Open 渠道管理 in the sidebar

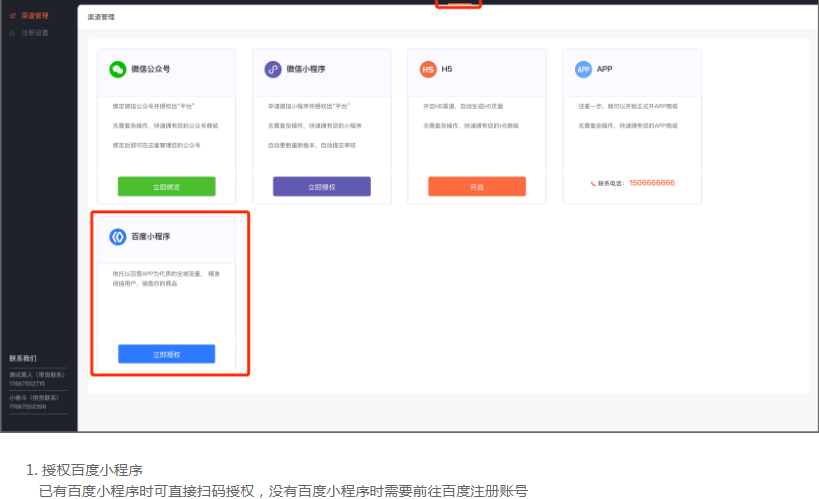pyautogui.click(x=34, y=16)
